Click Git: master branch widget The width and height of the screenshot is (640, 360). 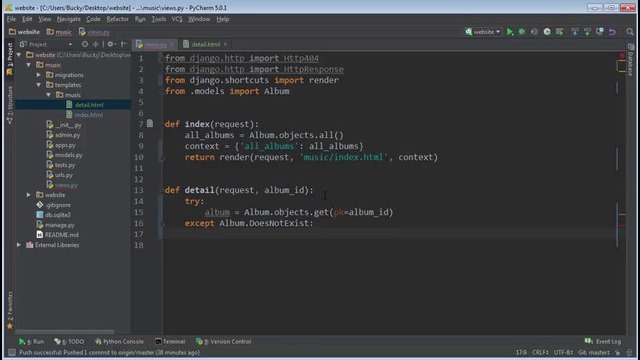coord(594,352)
